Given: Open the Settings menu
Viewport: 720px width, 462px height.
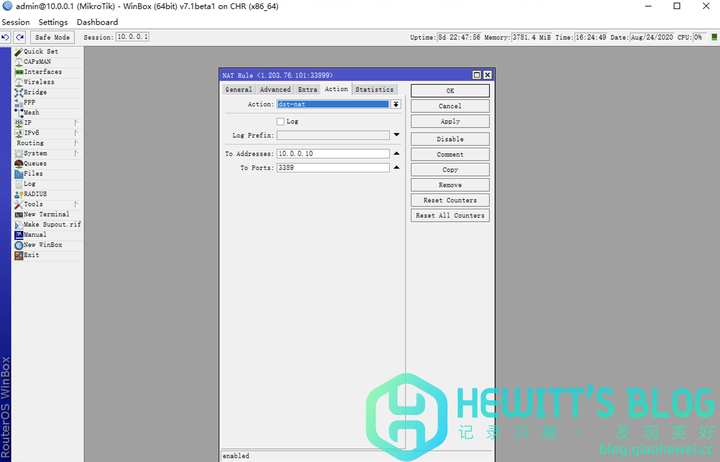Looking at the screenshot, I should pyautogui.click(x=53, y=22).
